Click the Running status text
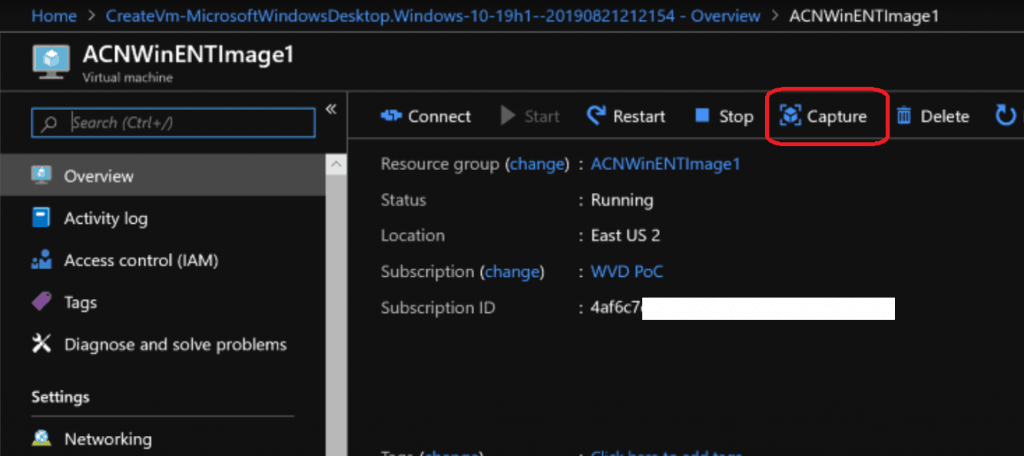Viewport: 1024px width, 456px height. [x=622, y=201]
